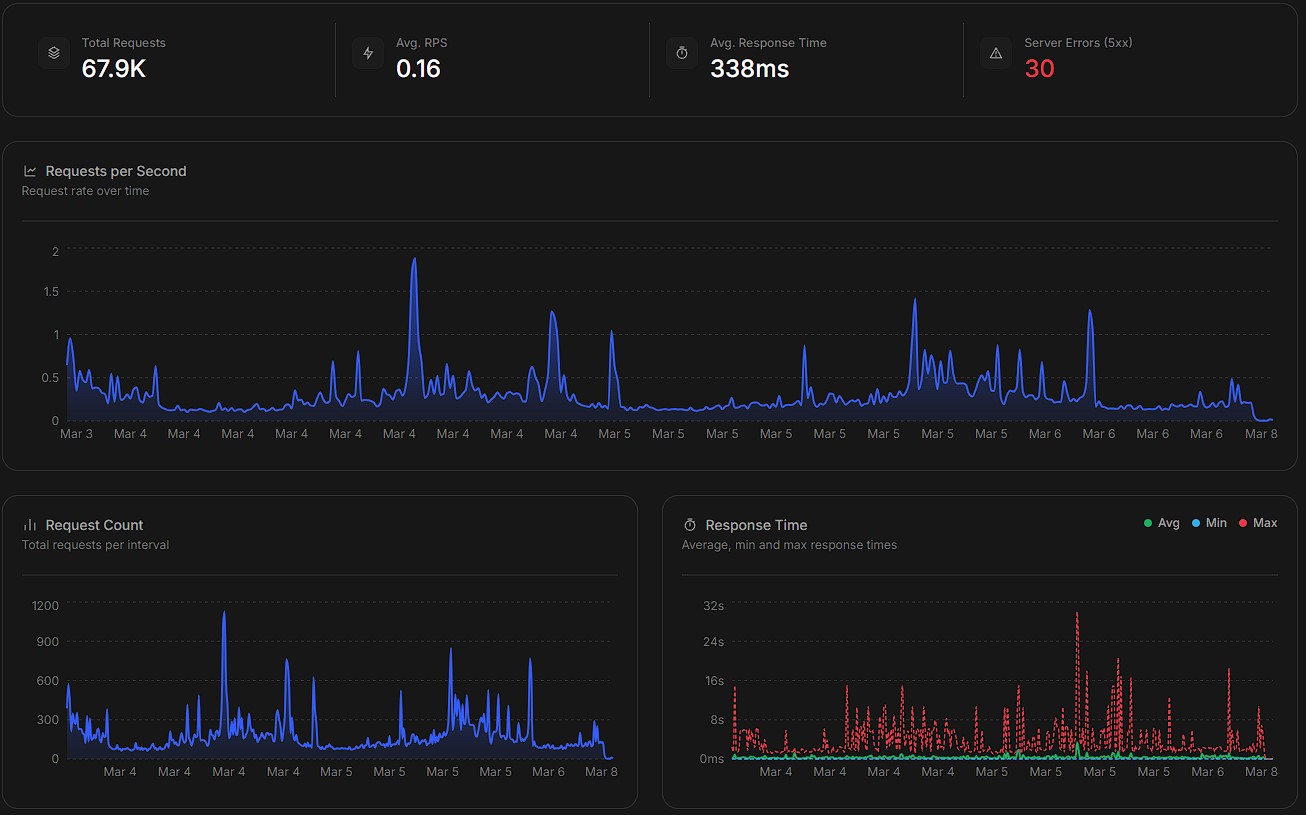
Task: Click the Mar 6 label on Request Count axis
Action: [x=548, y=772]
